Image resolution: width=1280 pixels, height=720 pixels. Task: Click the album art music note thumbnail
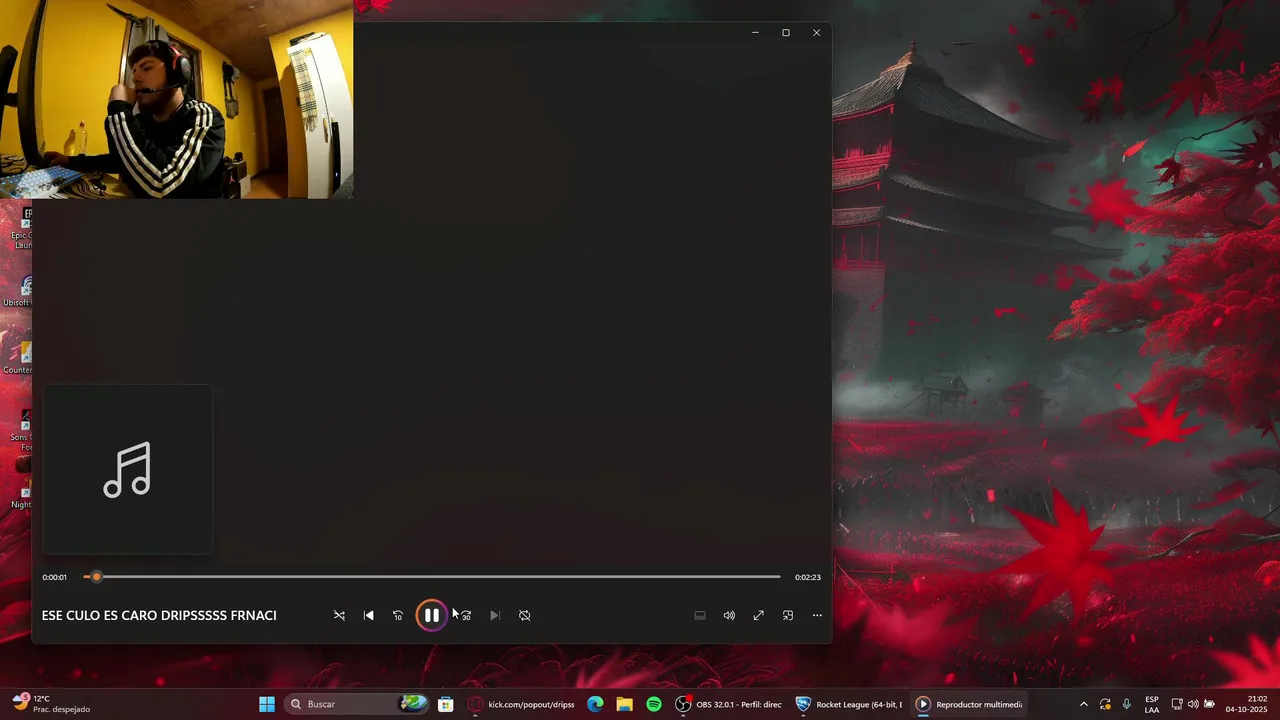click(127, 469)
